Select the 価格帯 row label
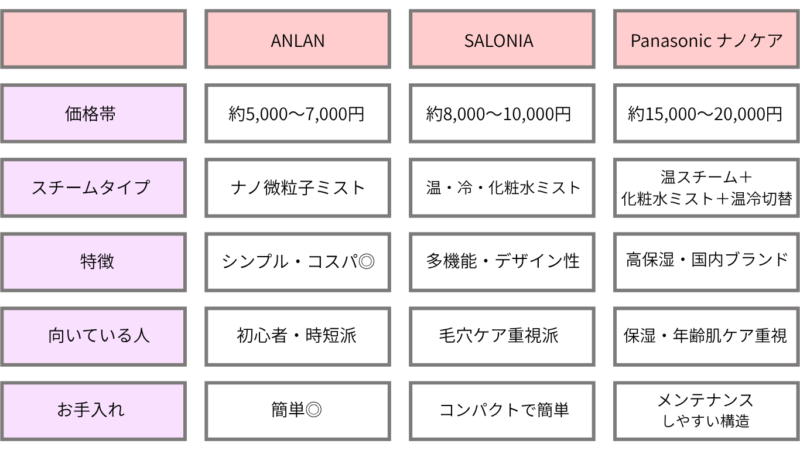800x450 pixels. click(x=94, y=114)
